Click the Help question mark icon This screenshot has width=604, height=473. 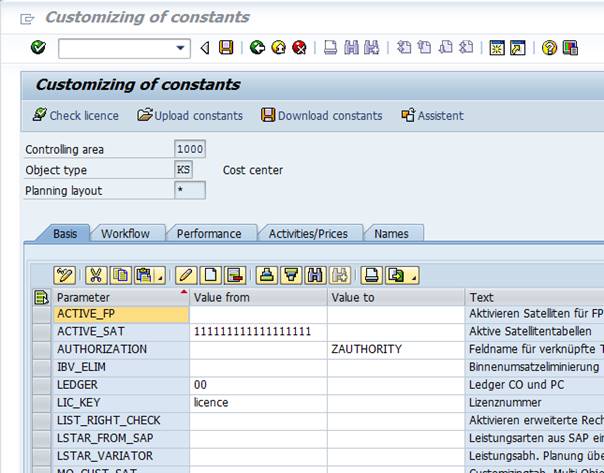click(x=549, y=48)
